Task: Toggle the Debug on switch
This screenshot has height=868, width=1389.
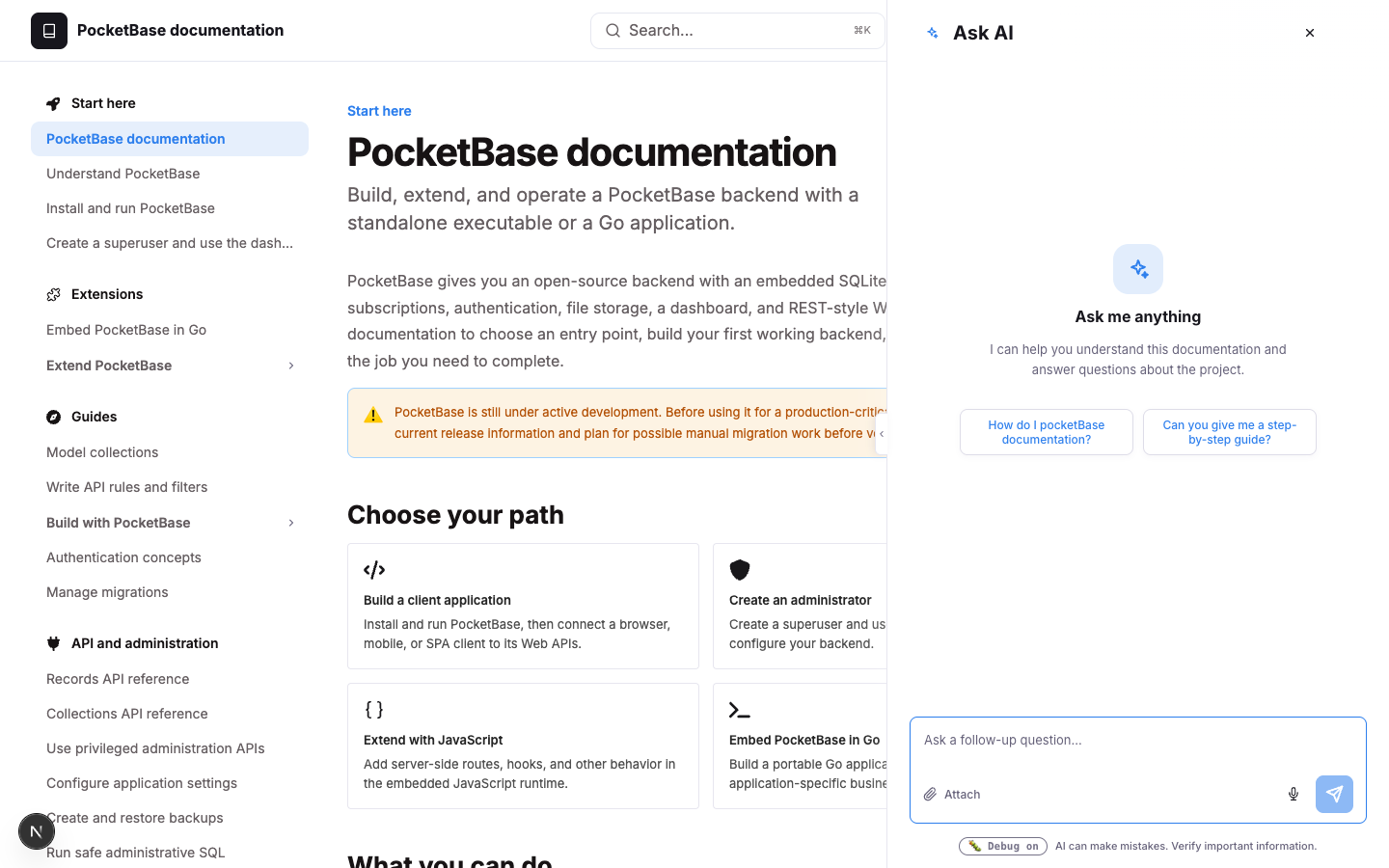Action: pos(1003,846)
